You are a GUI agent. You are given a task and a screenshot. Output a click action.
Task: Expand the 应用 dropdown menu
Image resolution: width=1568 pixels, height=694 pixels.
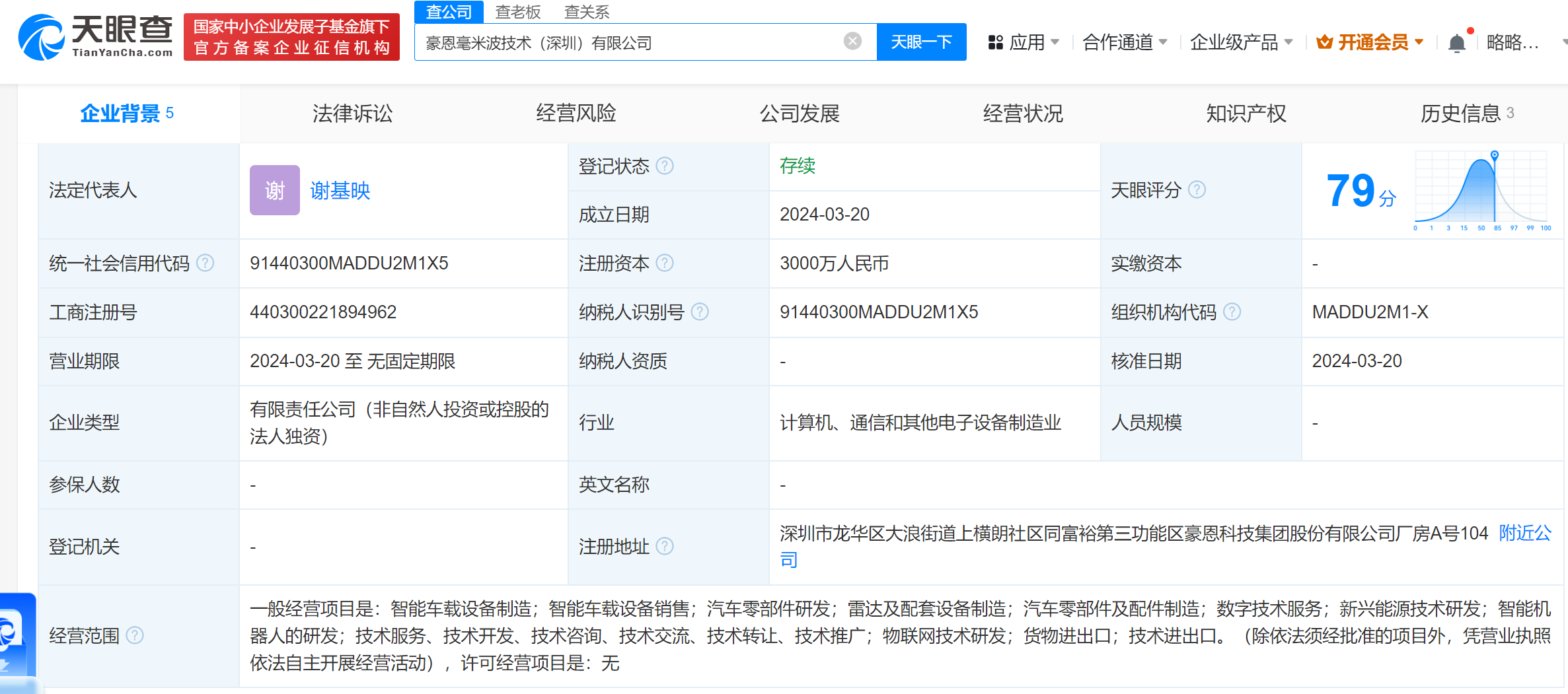click(1024, 43)
